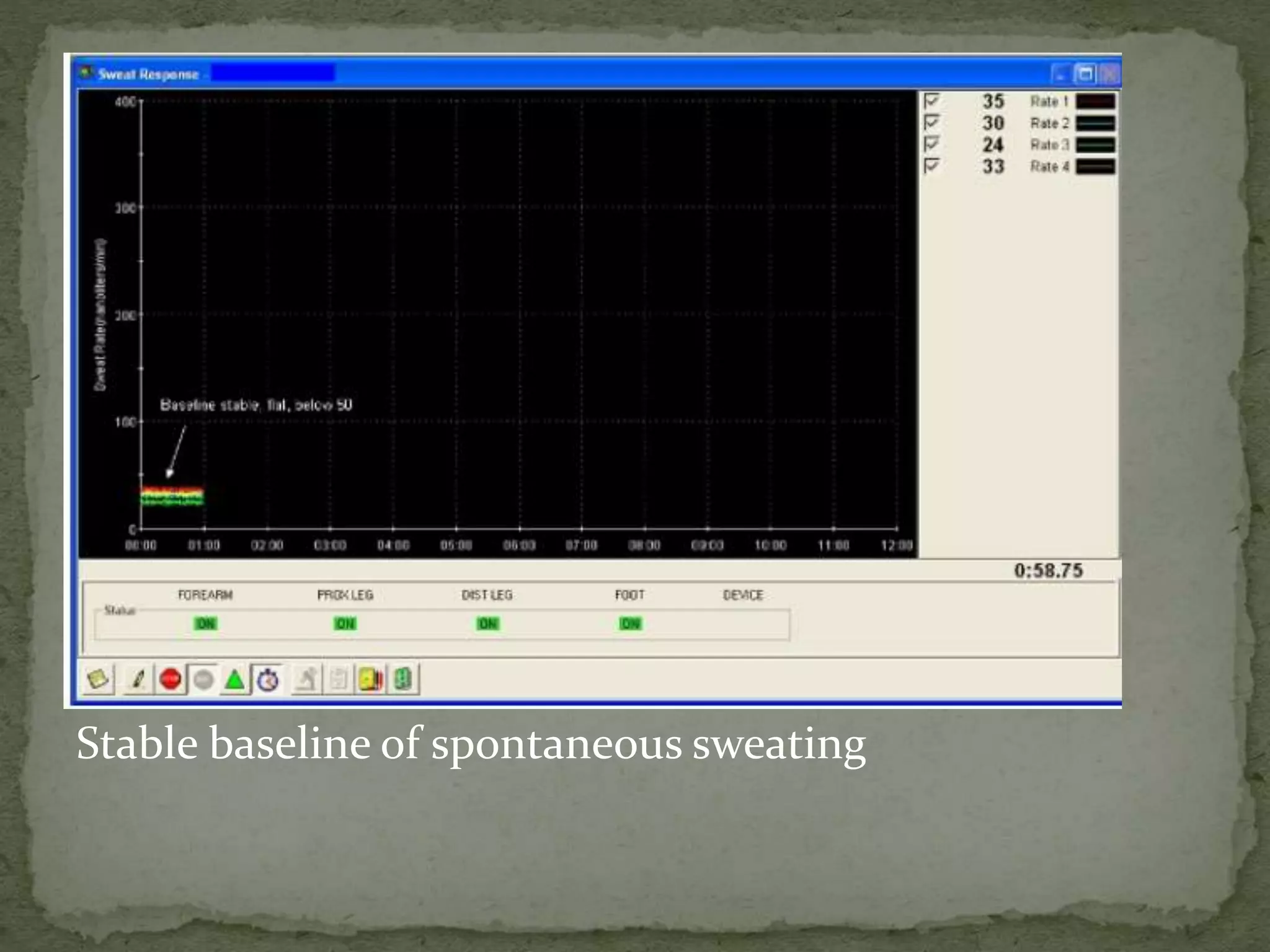The image size is (1270, 952).
Task: Click the 01:00 time axis label
Action: click(204, 545)
